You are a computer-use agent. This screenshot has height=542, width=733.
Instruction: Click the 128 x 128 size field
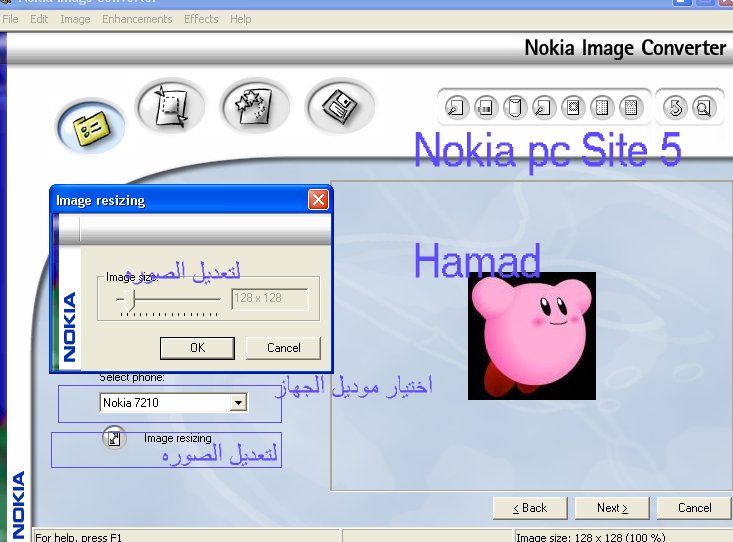270,298
